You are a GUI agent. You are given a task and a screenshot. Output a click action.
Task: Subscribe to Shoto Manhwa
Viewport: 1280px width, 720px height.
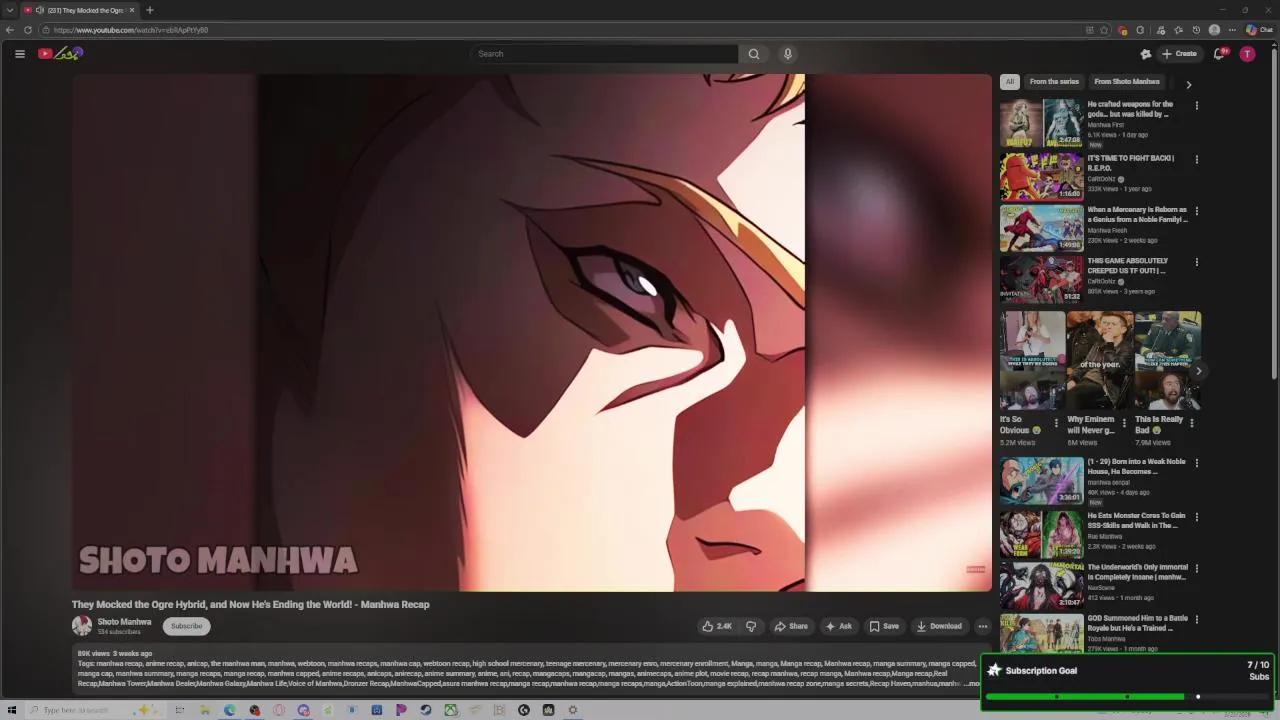tap(186, 626)
